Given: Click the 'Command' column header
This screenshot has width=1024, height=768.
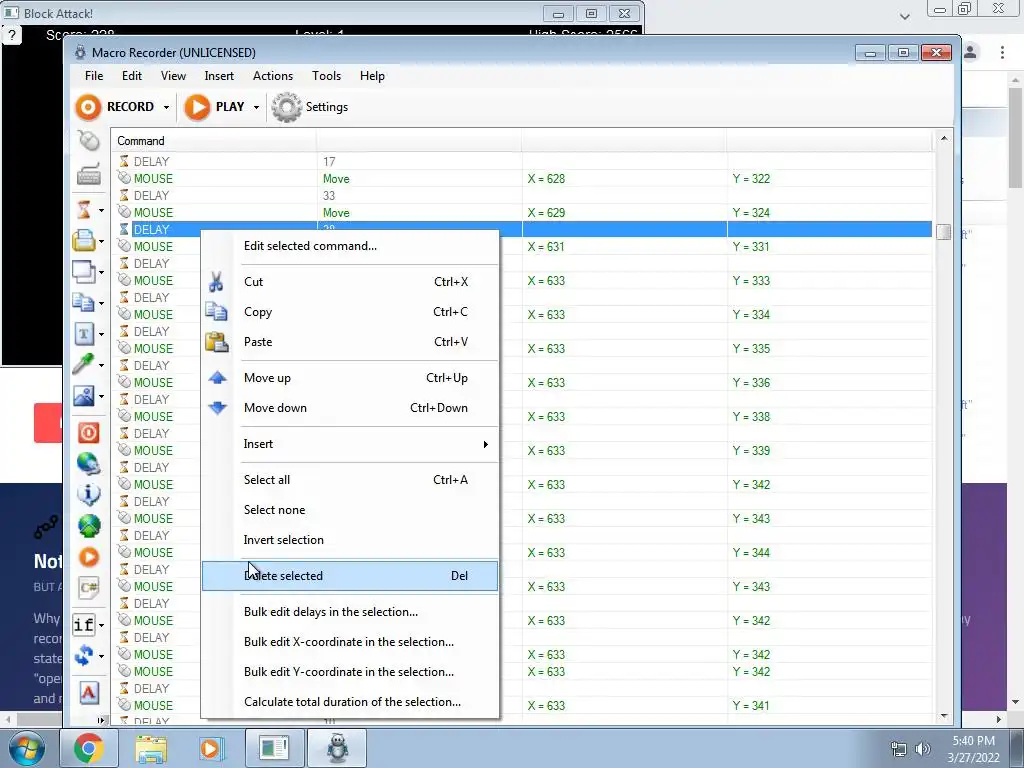Looking at the screenshot, I should point(214,141).
